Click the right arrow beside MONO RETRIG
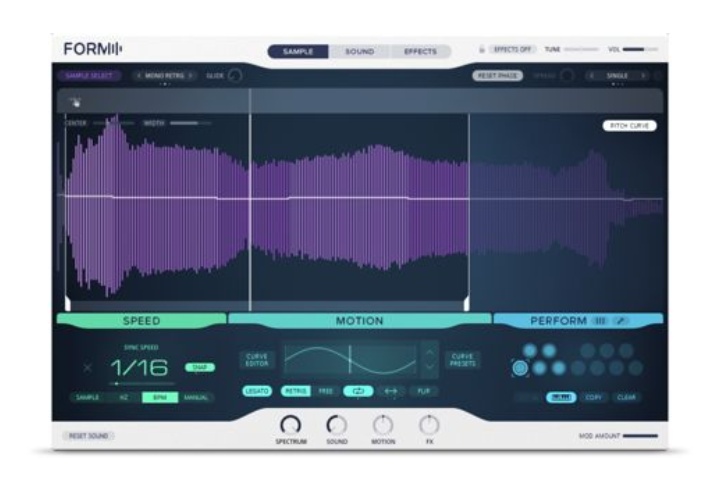 pos(190,76)
